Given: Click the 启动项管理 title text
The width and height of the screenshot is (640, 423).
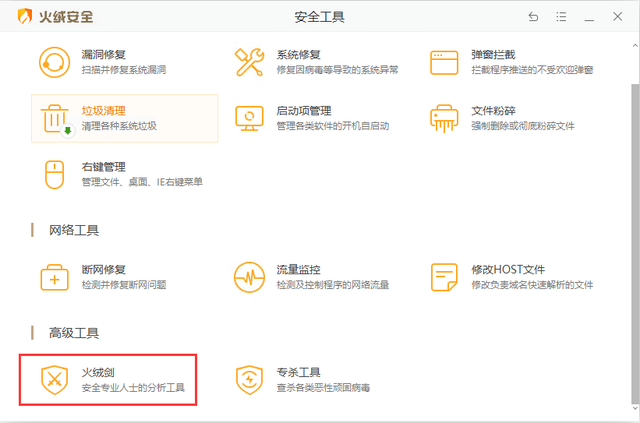Looking at the screenshot, I should coord(304,111).
